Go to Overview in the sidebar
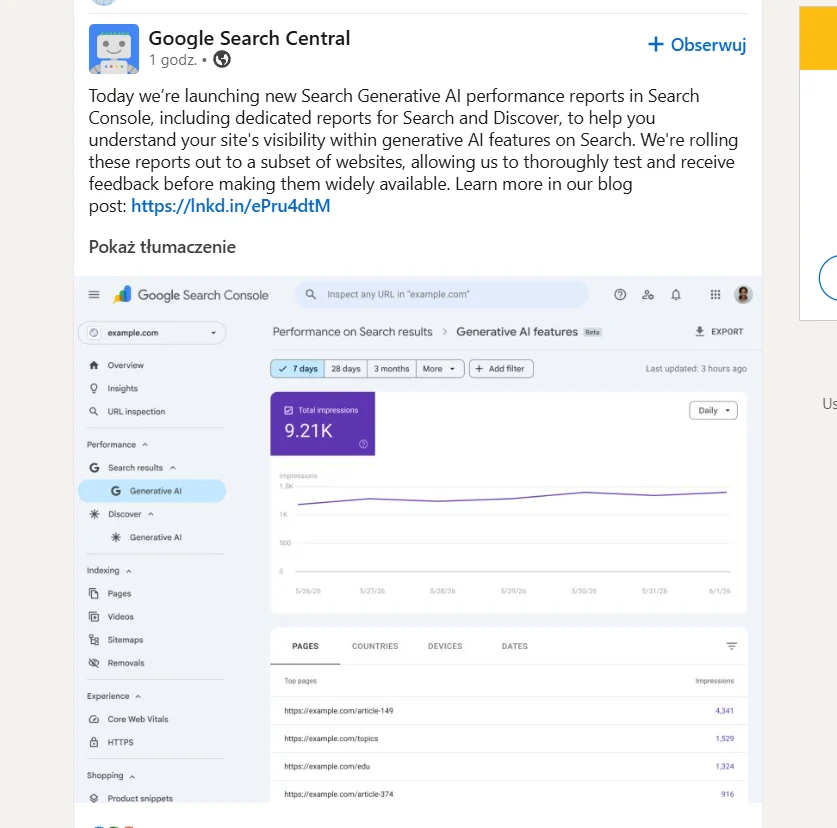 point(125,365)
